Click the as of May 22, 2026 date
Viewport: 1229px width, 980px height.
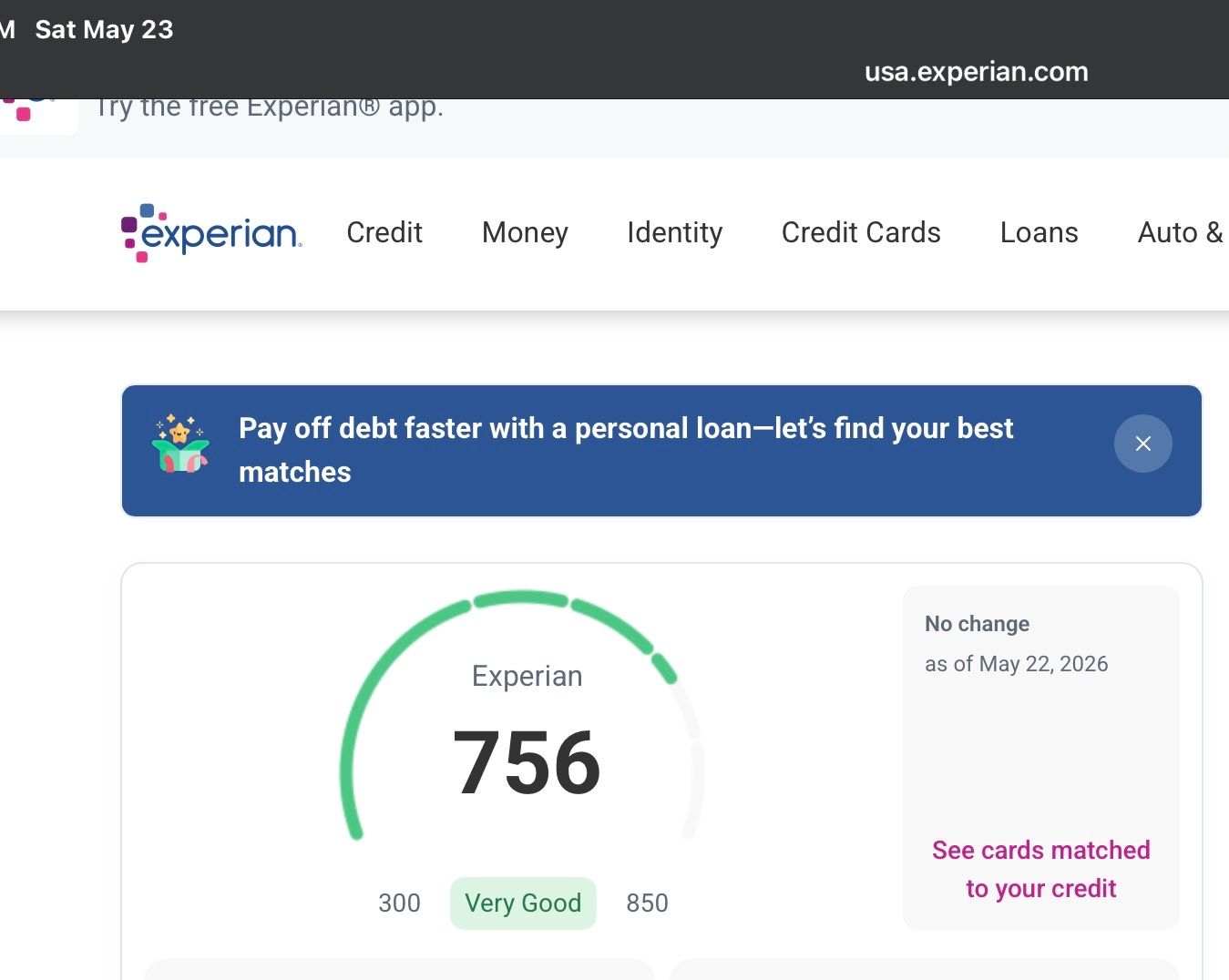[1017, 664]
